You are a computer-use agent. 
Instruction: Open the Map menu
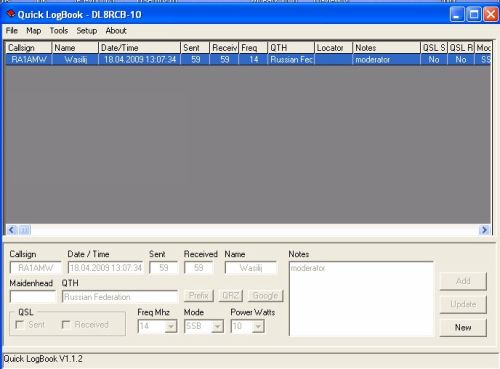click(34, 31)
